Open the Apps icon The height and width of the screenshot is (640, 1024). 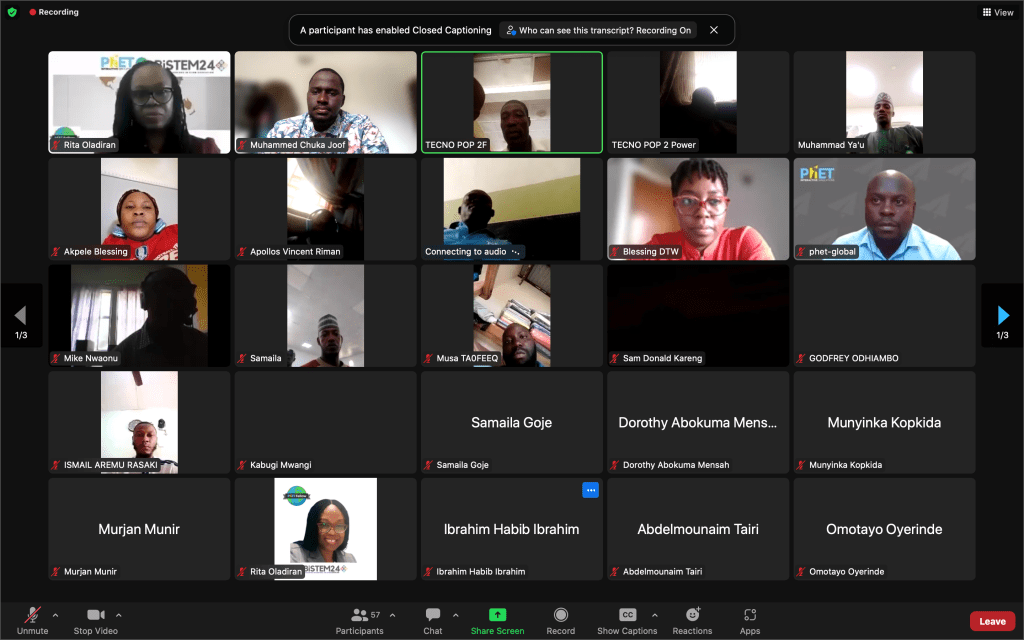point(750,615)
